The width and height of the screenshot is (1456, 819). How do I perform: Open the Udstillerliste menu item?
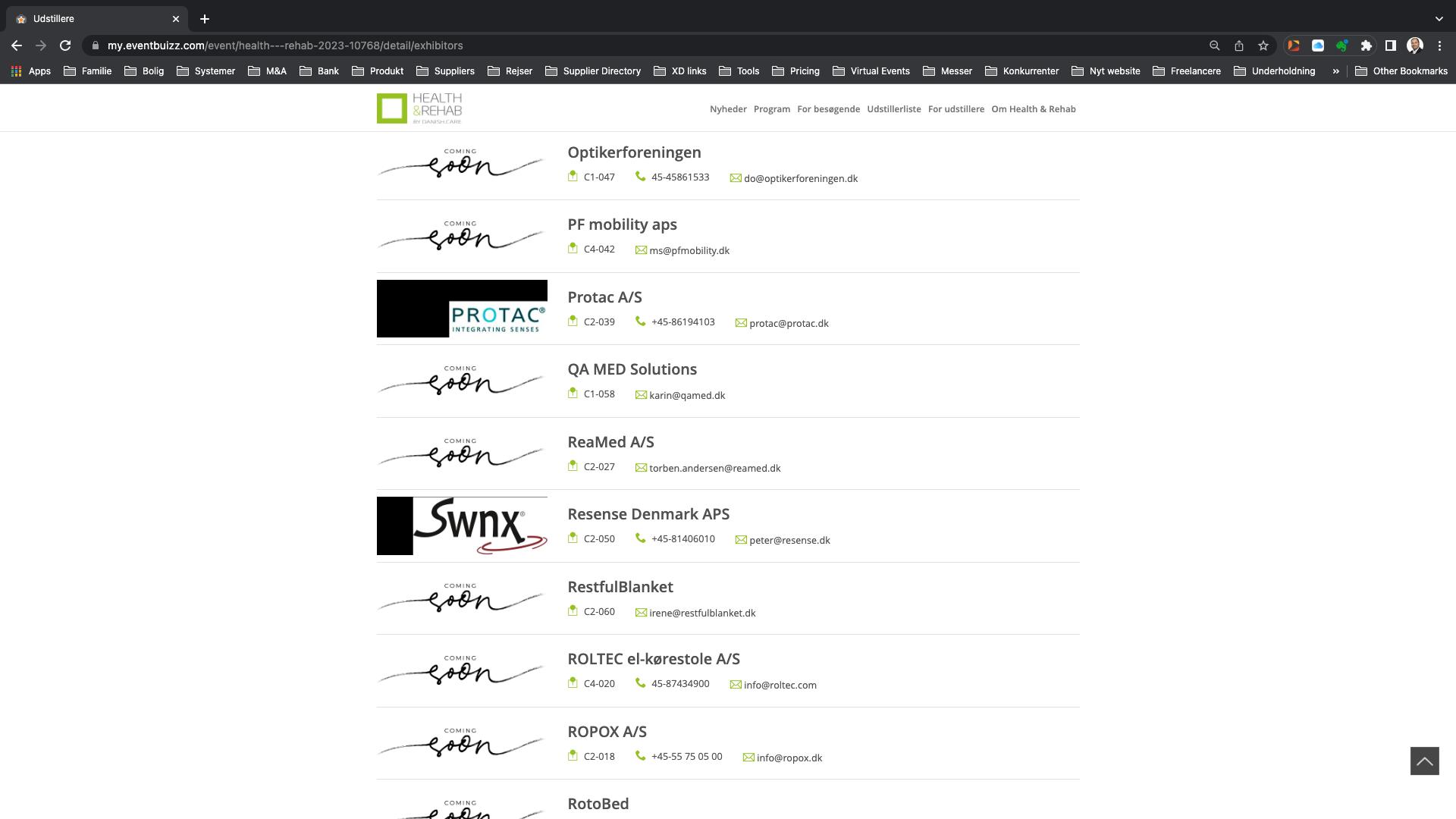[x=893, y=109]
